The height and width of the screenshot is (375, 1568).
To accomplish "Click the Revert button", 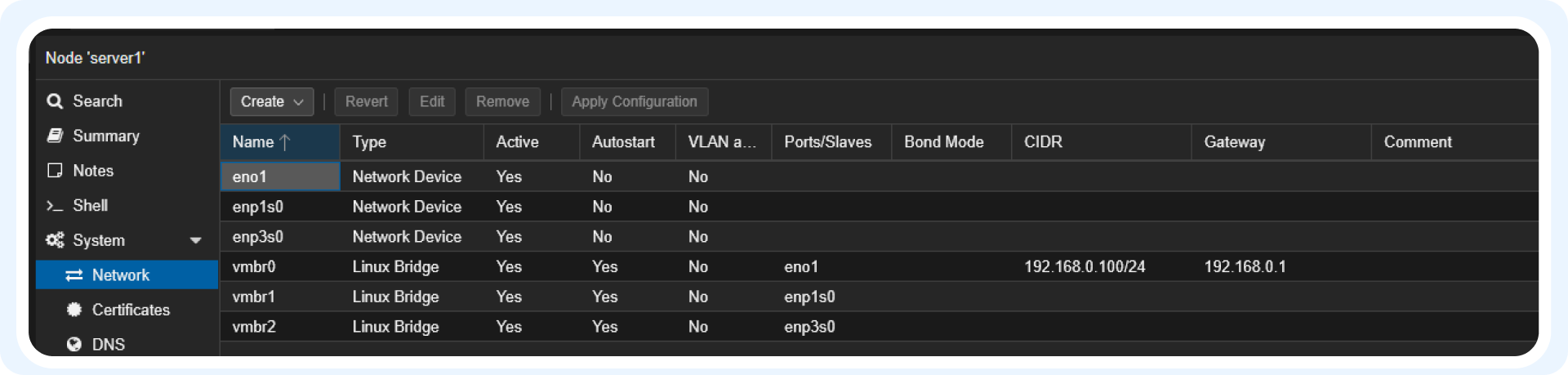I will point(366,101).
